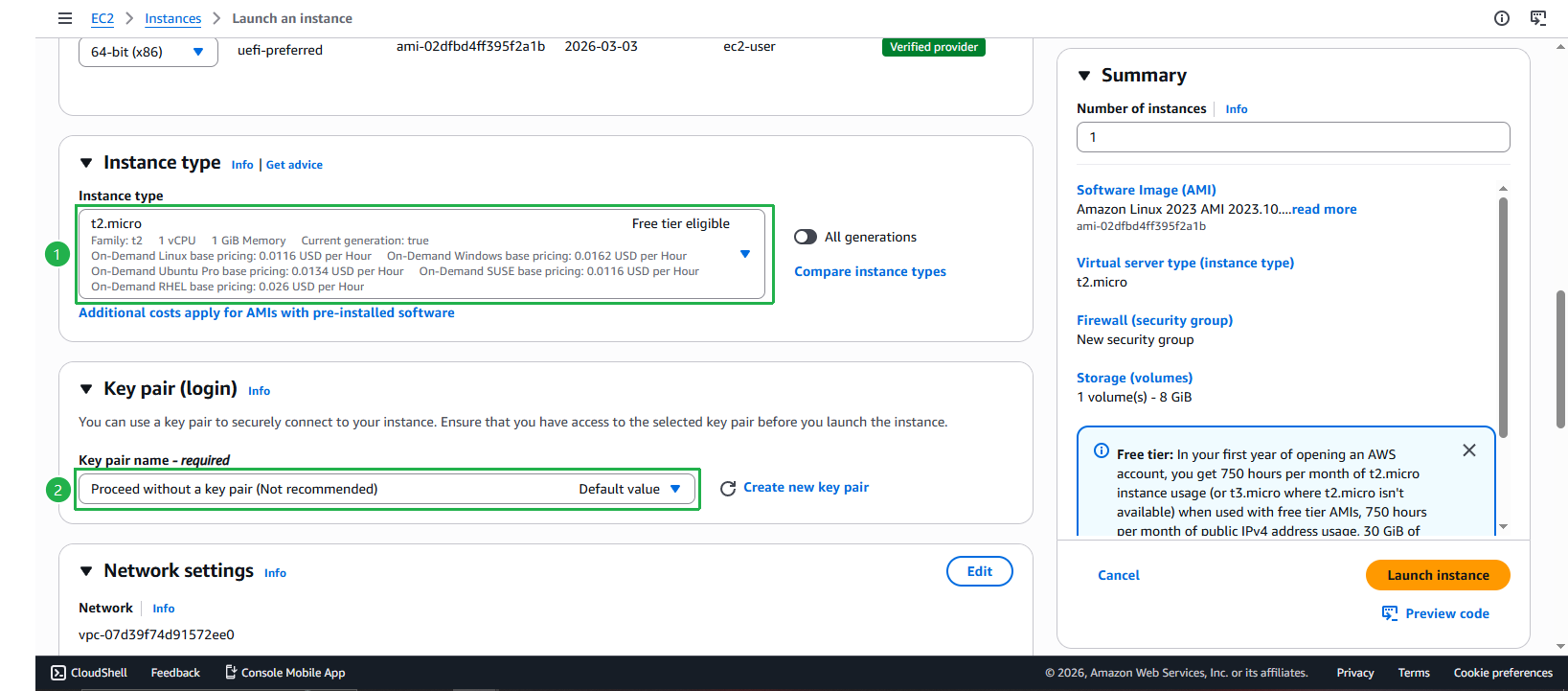Edit the Network settings
1568x691 pixels.
pos(980,571)
